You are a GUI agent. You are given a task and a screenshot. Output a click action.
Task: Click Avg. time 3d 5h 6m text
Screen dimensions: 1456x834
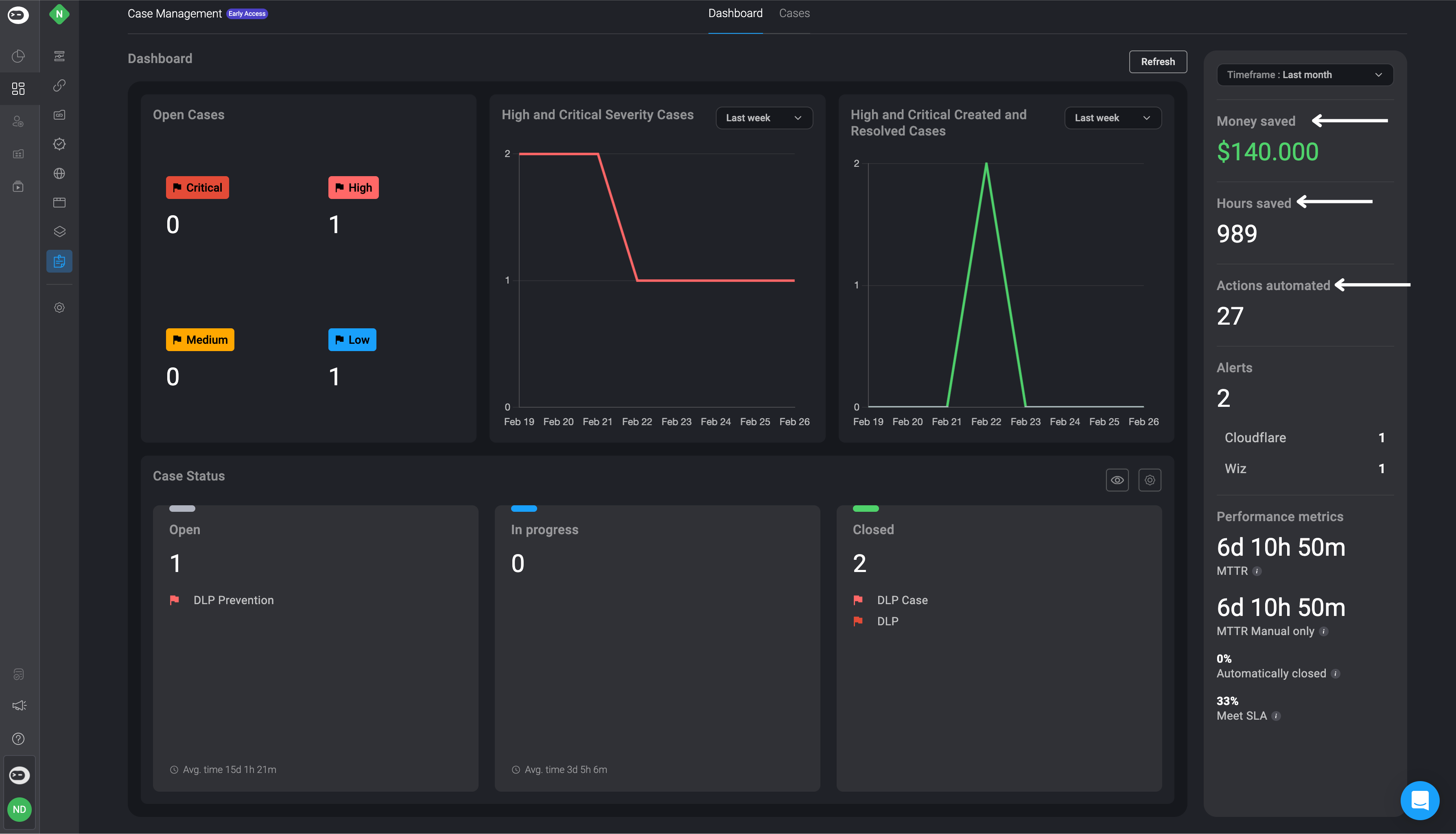[x=565, y=770]
